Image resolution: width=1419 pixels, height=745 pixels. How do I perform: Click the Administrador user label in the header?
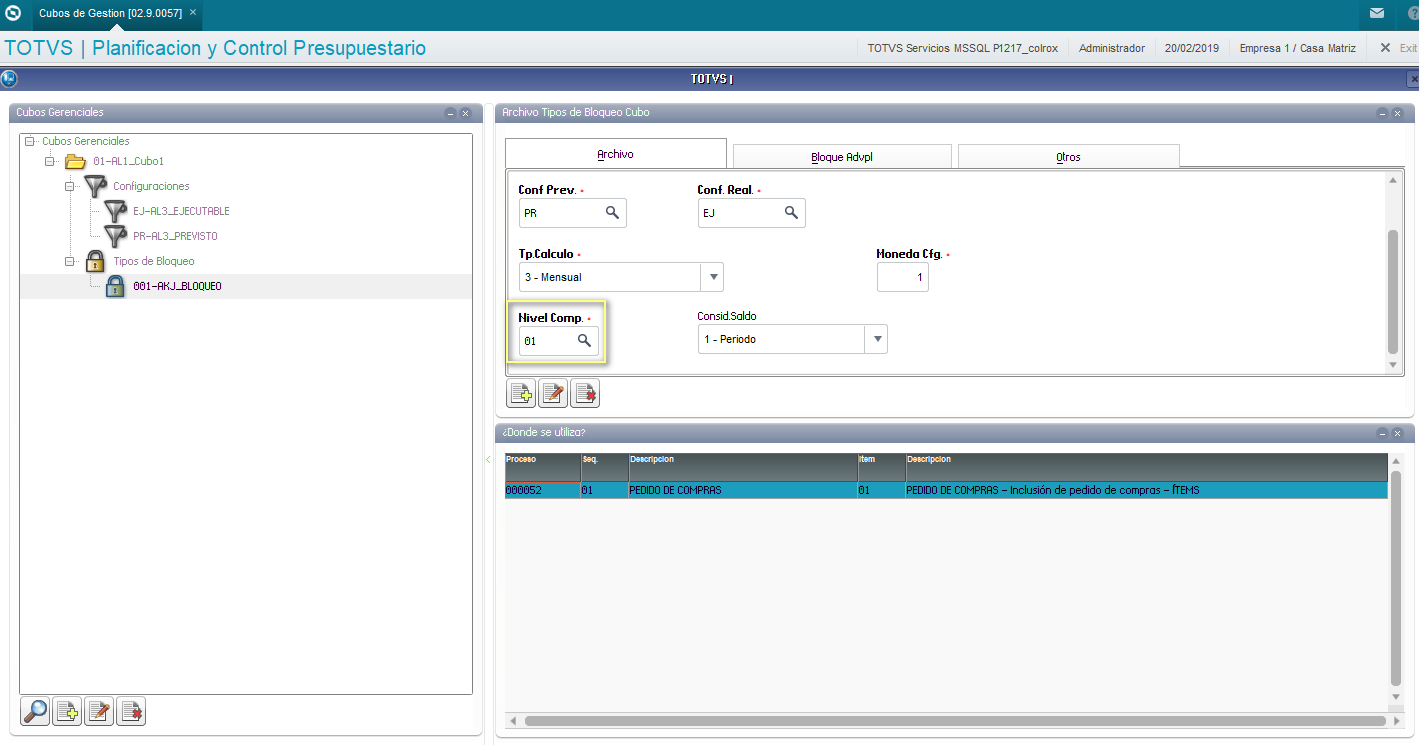tap(1112, 48)
